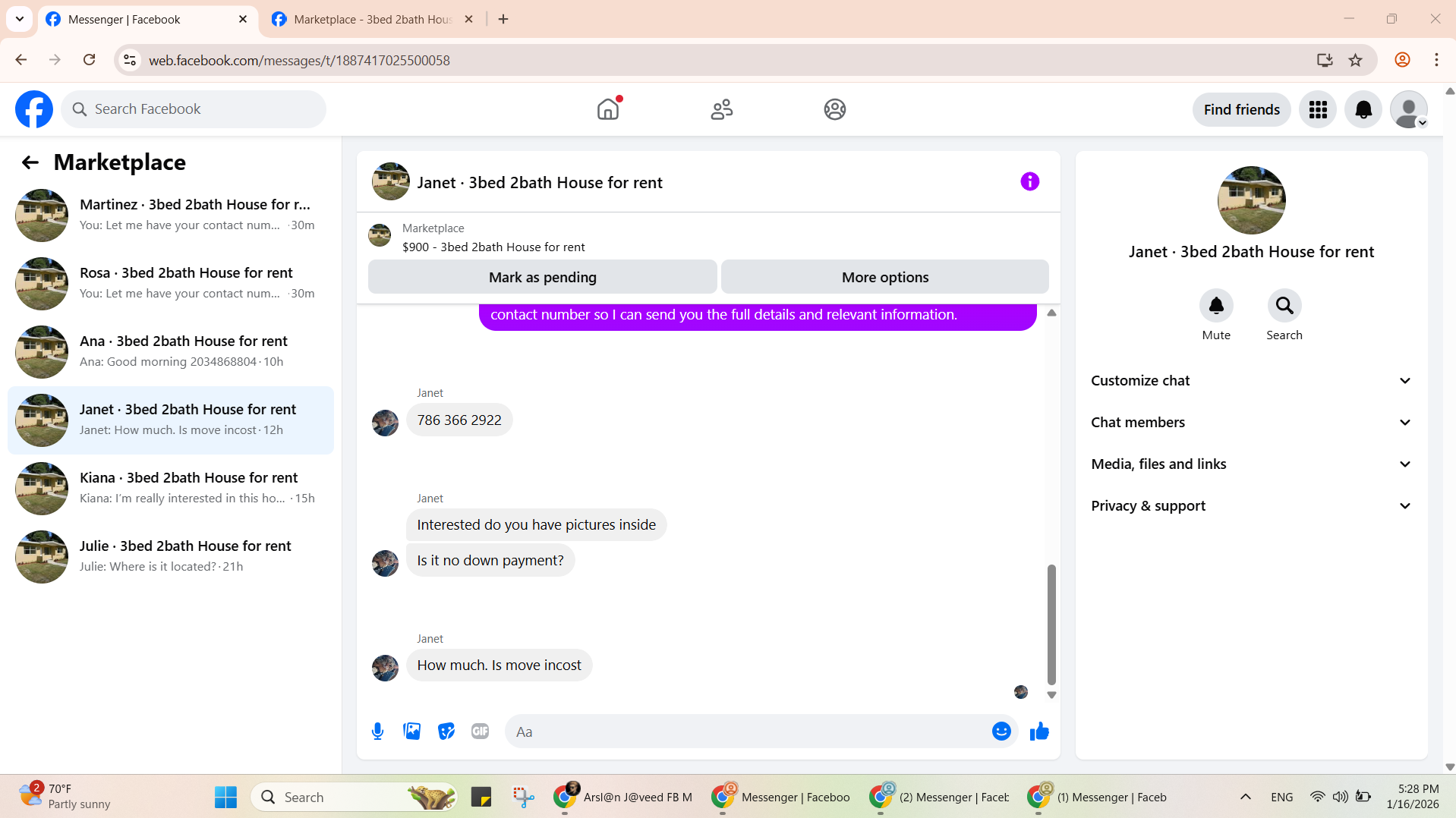The image size is (1456, 818).
Task: Choose a GIF for the message
Action: [480, 731]
